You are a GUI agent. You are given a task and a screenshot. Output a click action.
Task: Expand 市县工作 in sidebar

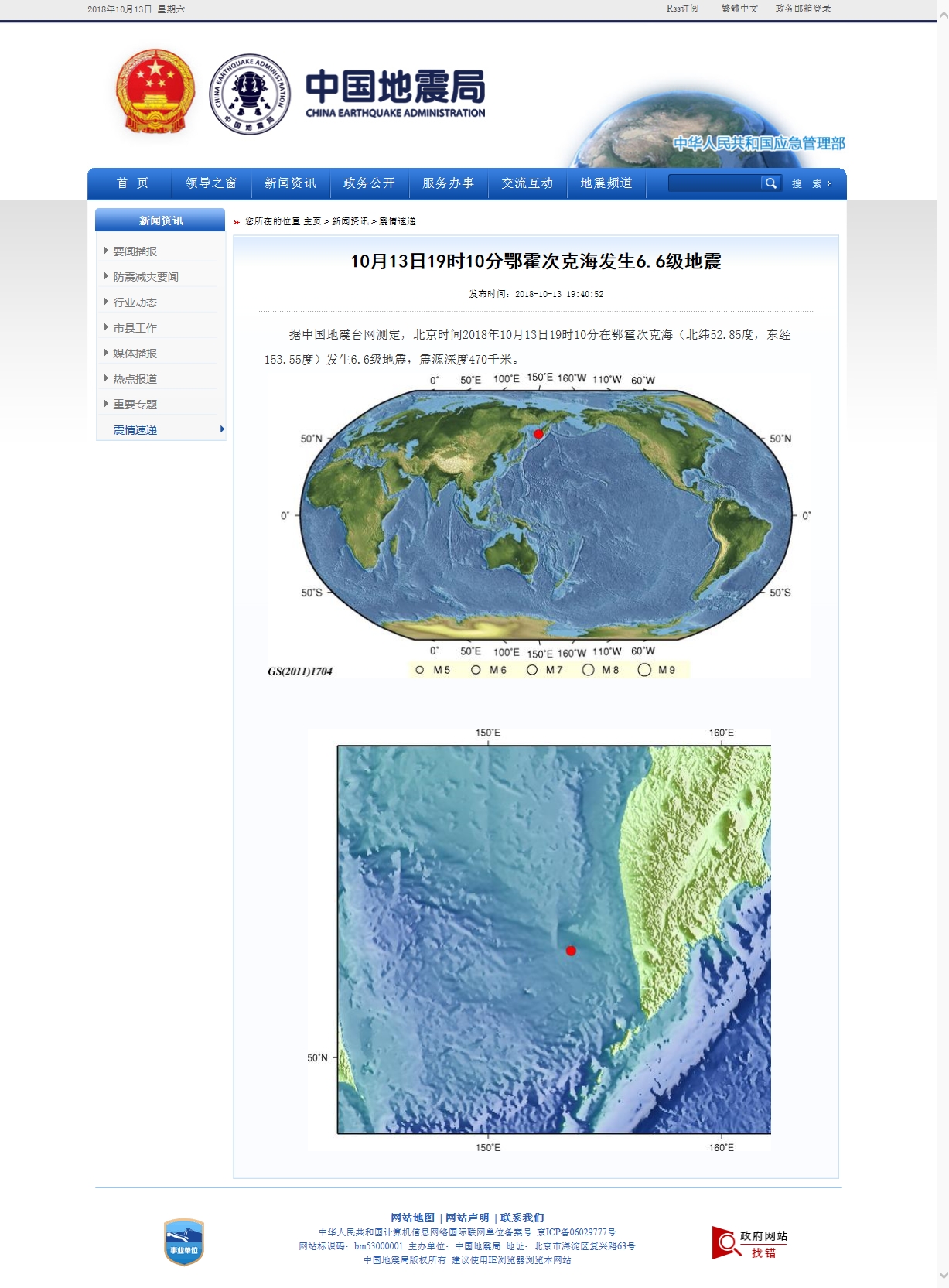(x=135, y=328)
